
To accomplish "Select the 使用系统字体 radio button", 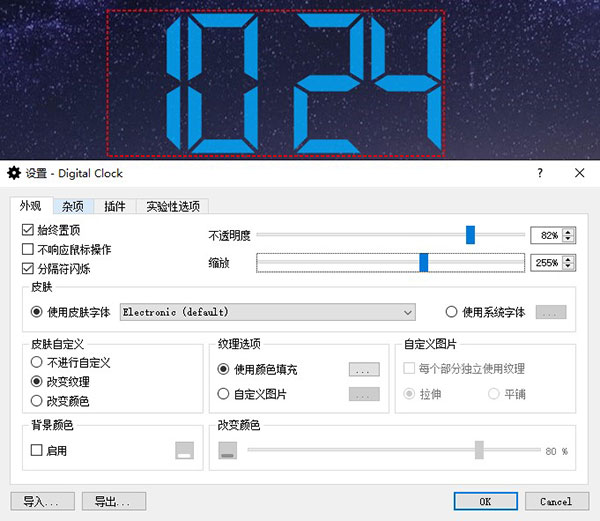I will [x=452, y=312].
